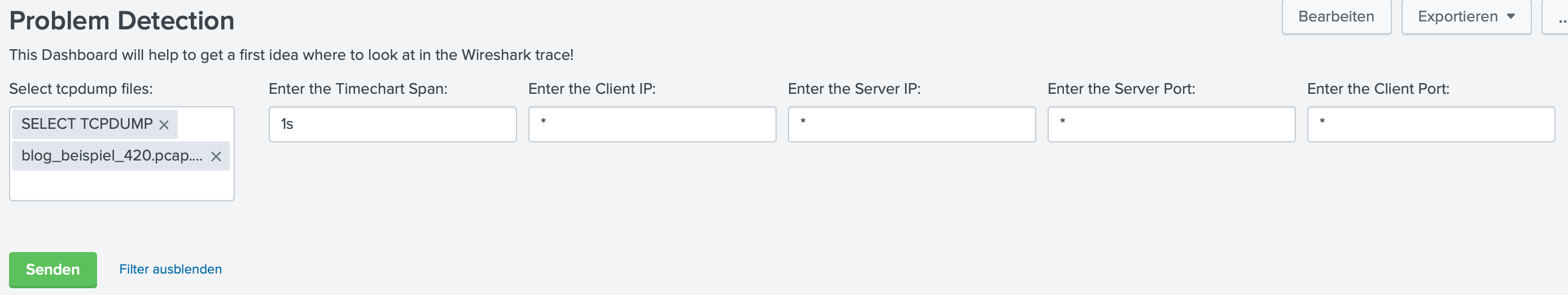Viewport: 1568px width, 295px height.
Task: Remove the SELECT TCPDUMP token
Action: click(164, 125)
